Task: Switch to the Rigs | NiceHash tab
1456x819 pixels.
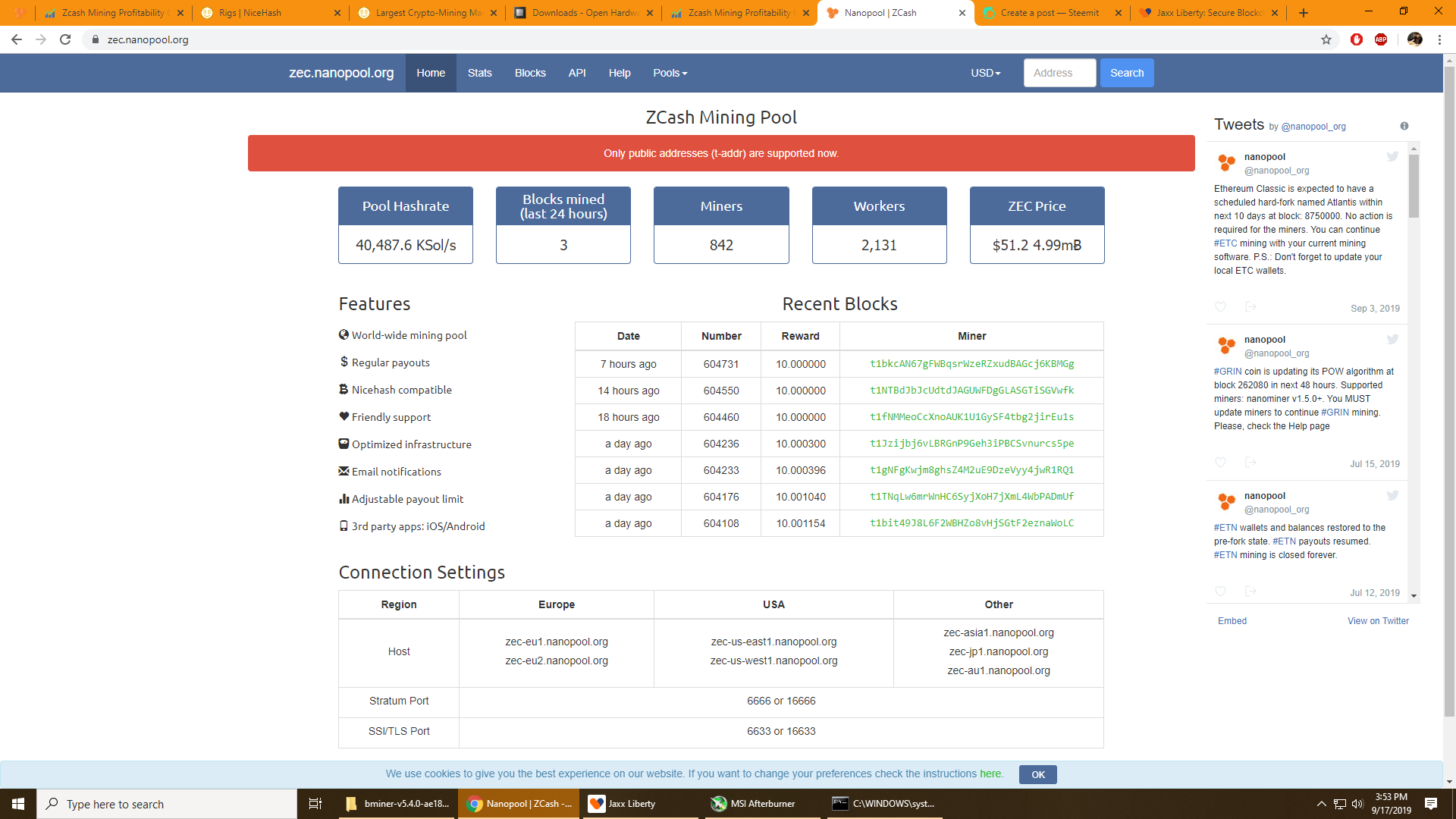Action: [250, 13]
